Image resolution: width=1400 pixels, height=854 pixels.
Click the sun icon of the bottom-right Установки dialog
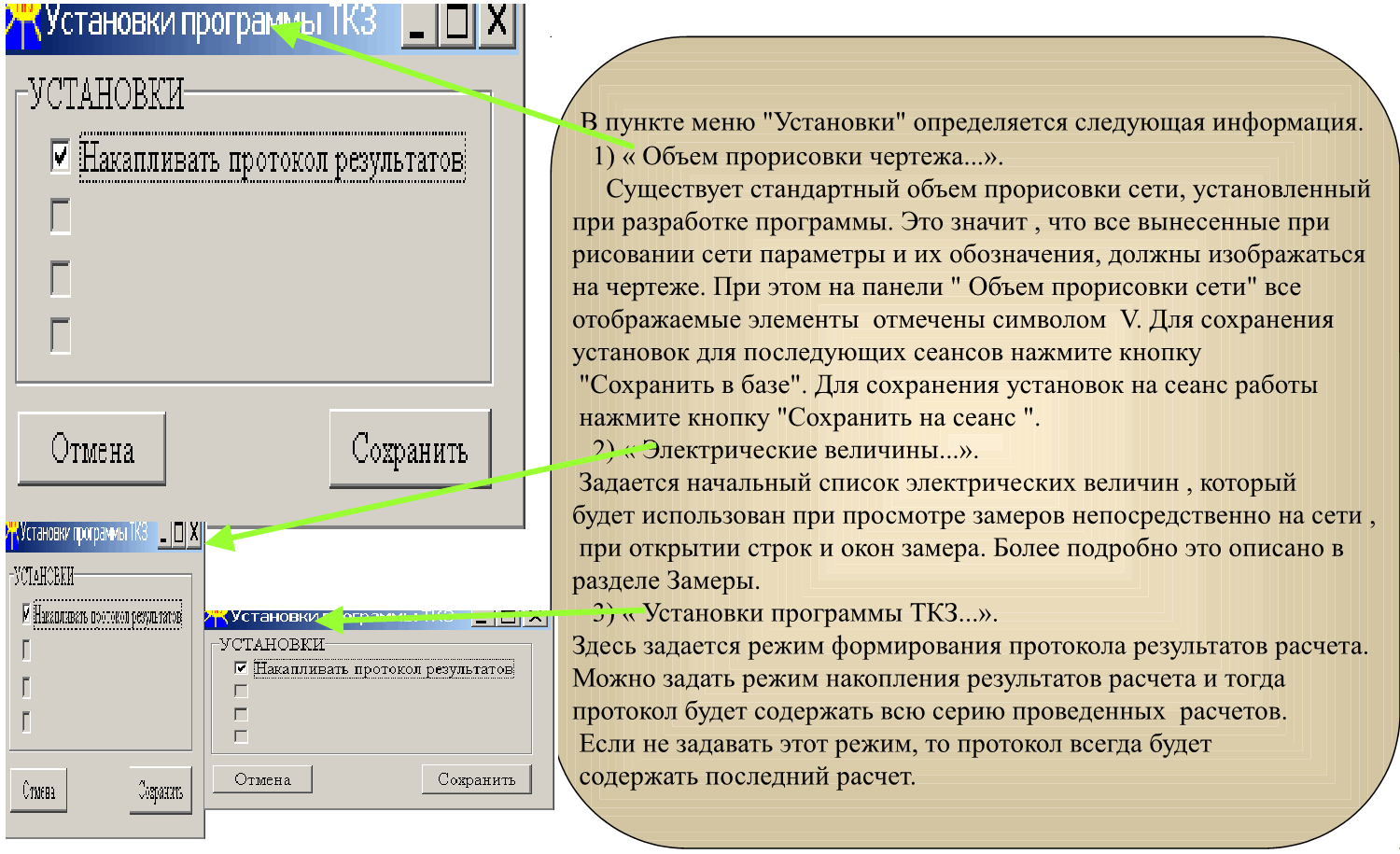pyautogui.click(x=216, y=617)
